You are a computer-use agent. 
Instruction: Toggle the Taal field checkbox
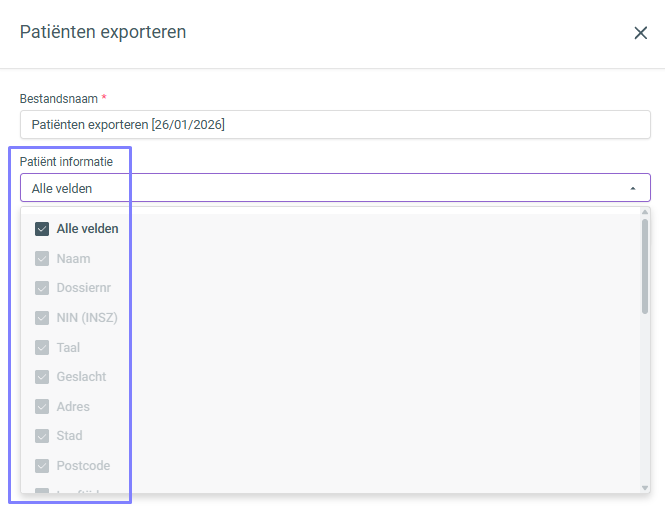pyautogui.click(x=42, y=348)
